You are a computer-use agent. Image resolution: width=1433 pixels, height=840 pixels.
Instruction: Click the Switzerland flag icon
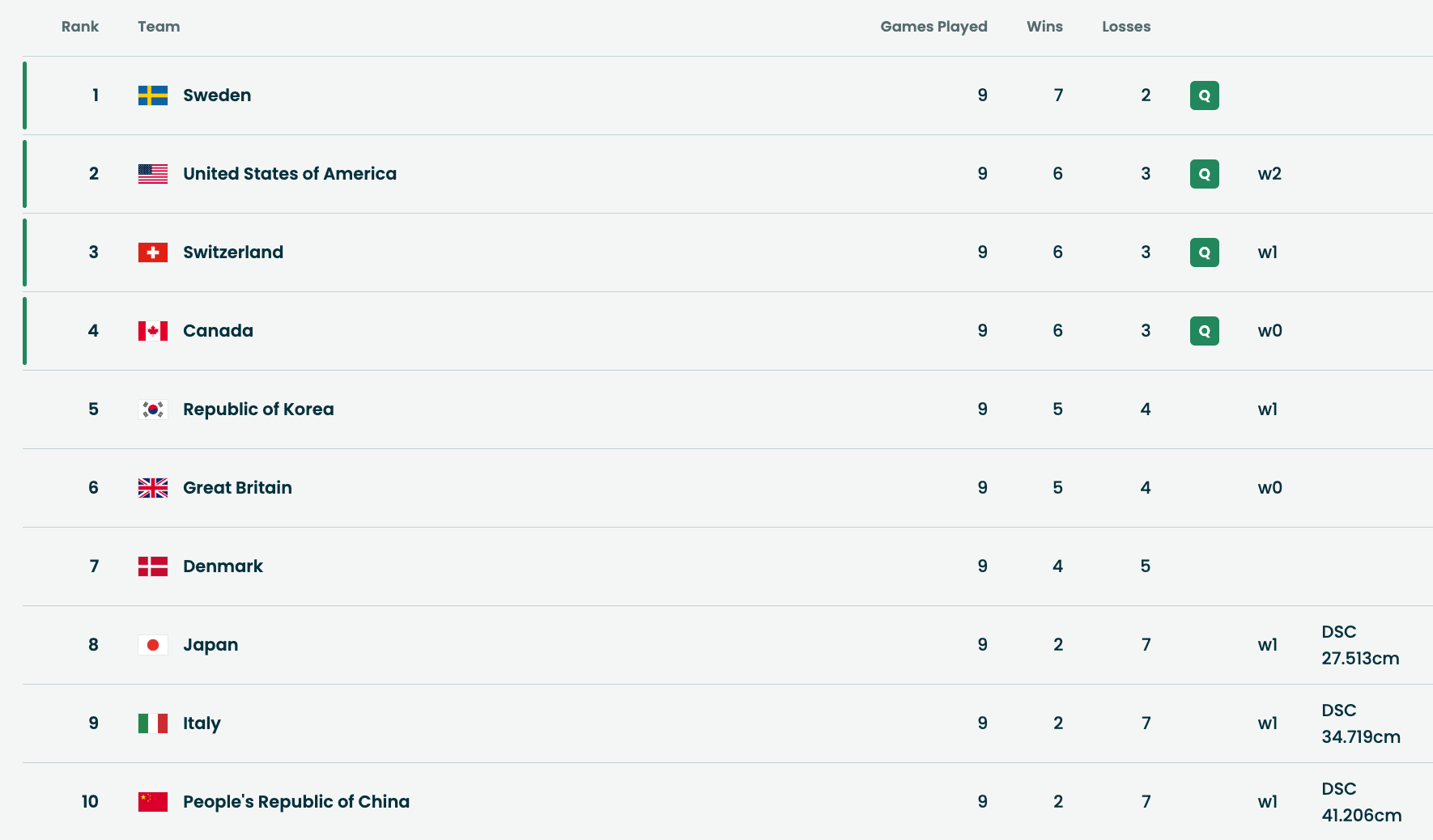tap(153, 252)
